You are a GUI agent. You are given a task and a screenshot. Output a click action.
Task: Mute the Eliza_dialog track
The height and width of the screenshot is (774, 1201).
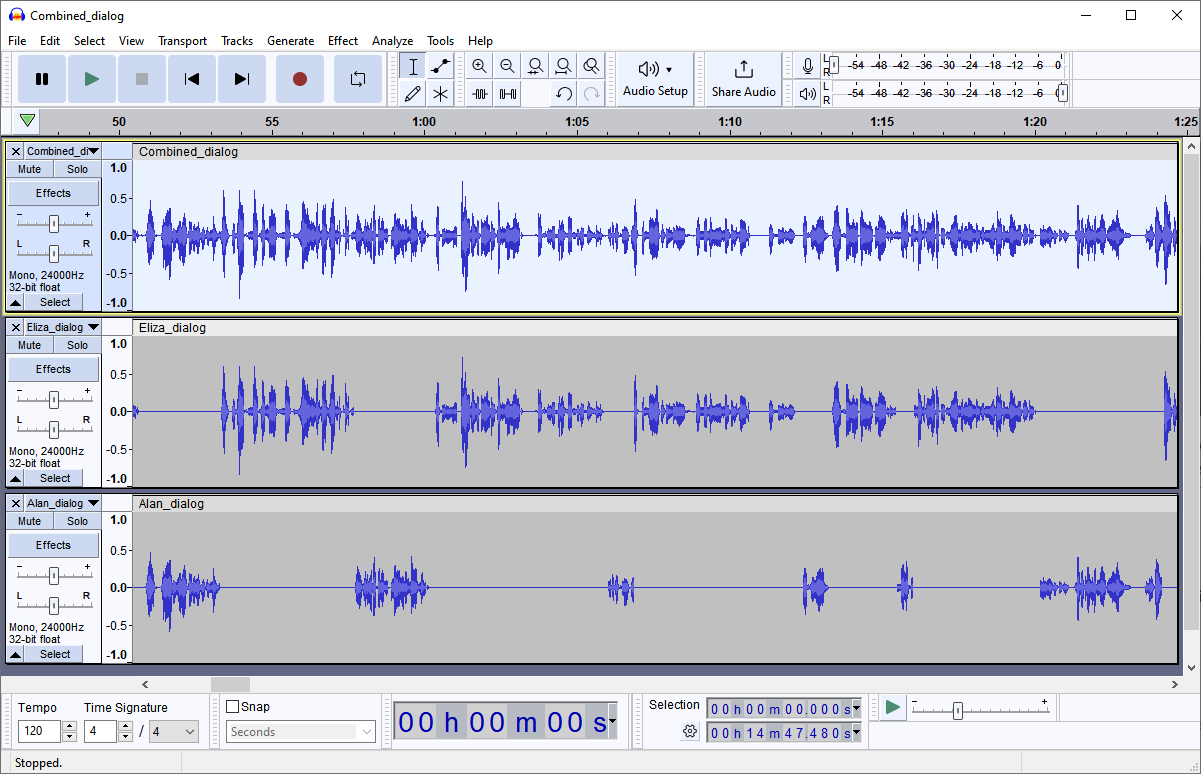coord(30,345)
